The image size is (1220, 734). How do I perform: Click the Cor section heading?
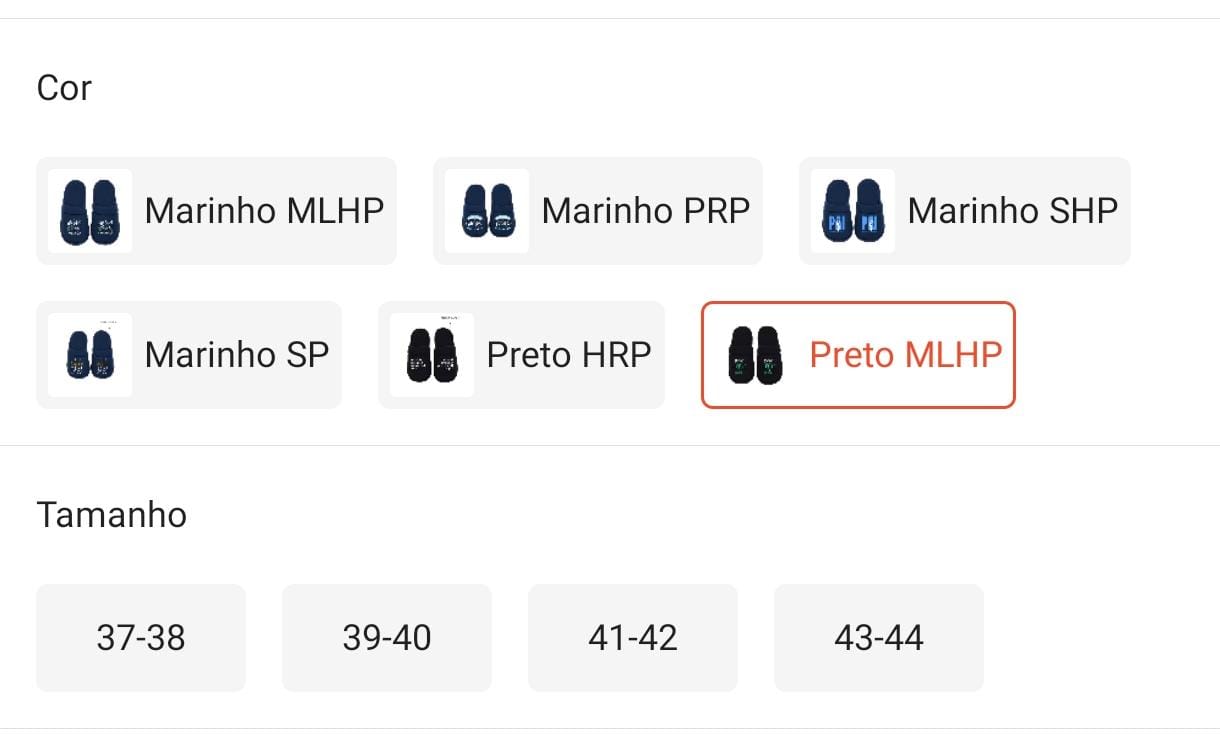(x=64, y=88)
